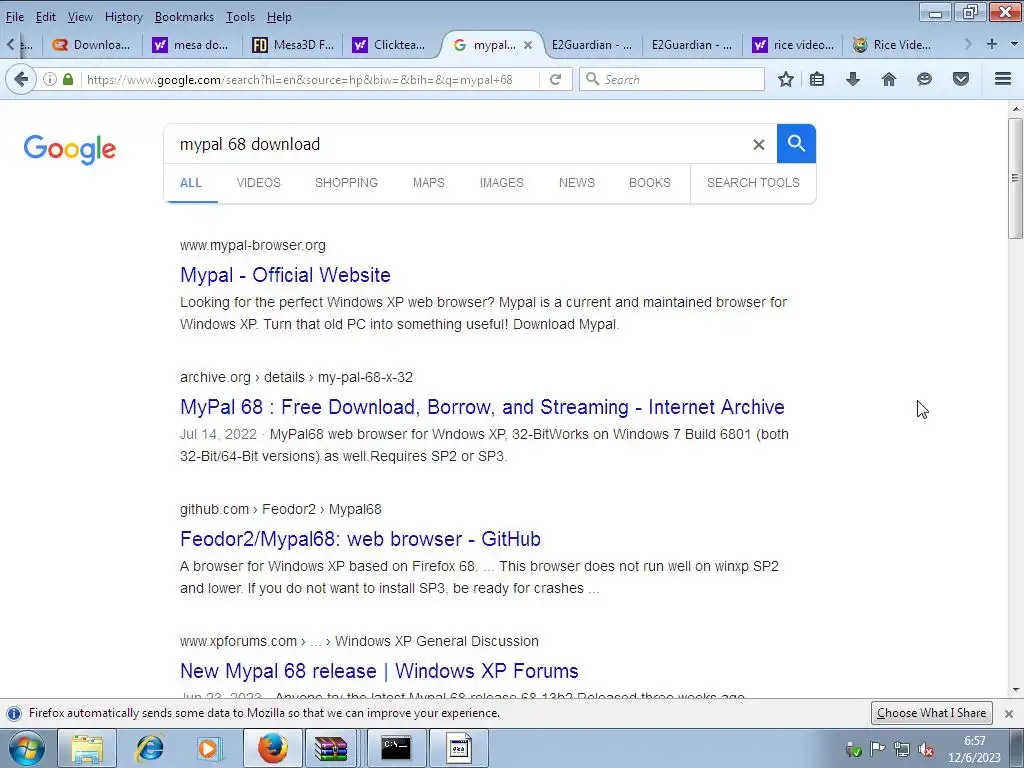Click the network tray icon

pos(902,750)
